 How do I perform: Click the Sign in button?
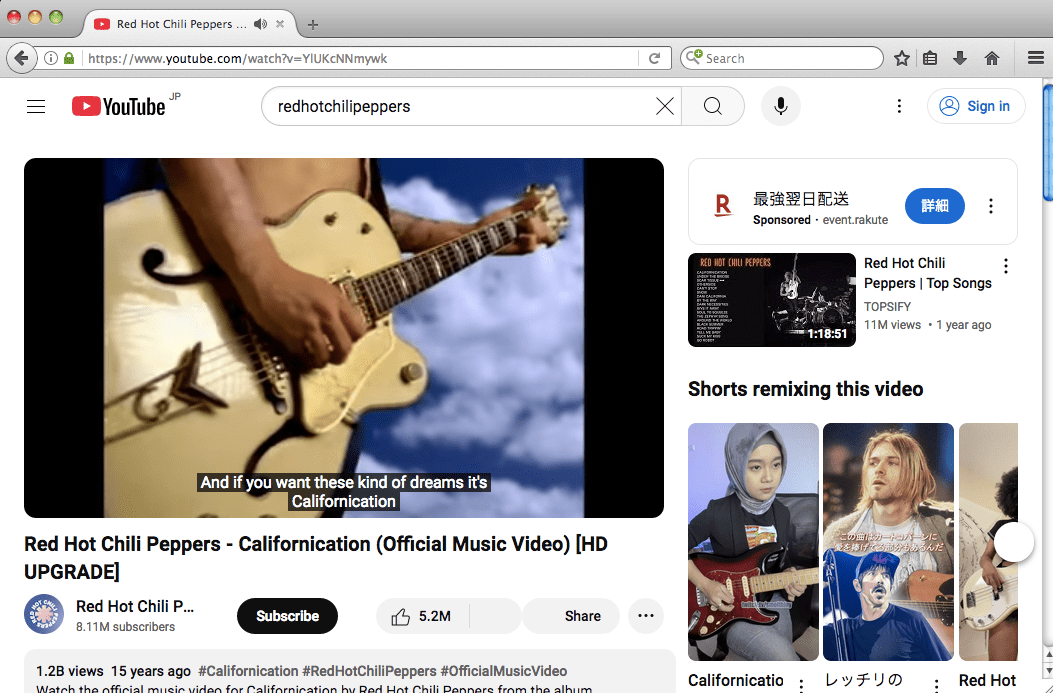point(976,106)
